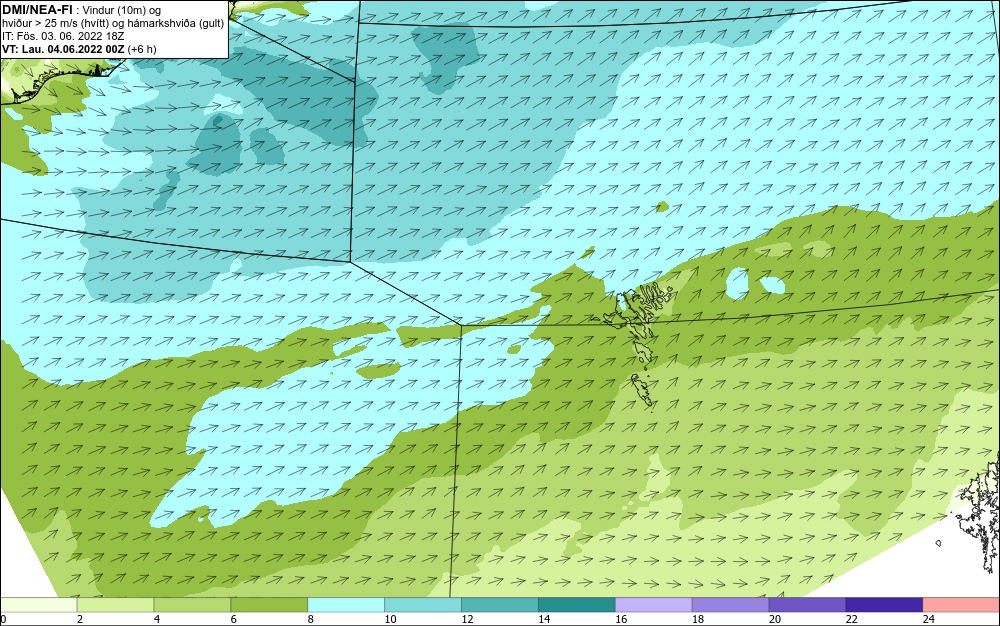The height and width of the screenshot is (626, 1000).
Task: Click the 0–2 m/s pale yellow legend swatch
Action: 39,605
